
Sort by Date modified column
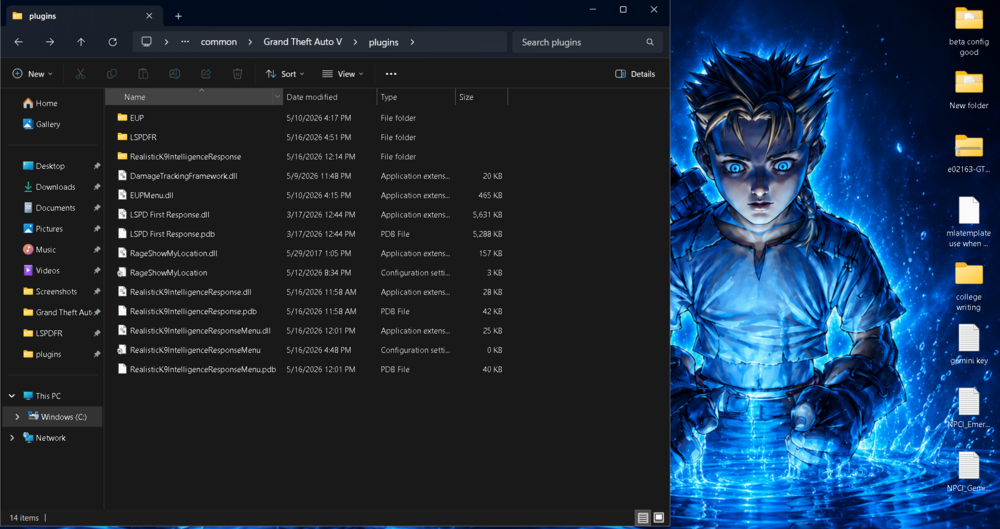tap(330, 97)
